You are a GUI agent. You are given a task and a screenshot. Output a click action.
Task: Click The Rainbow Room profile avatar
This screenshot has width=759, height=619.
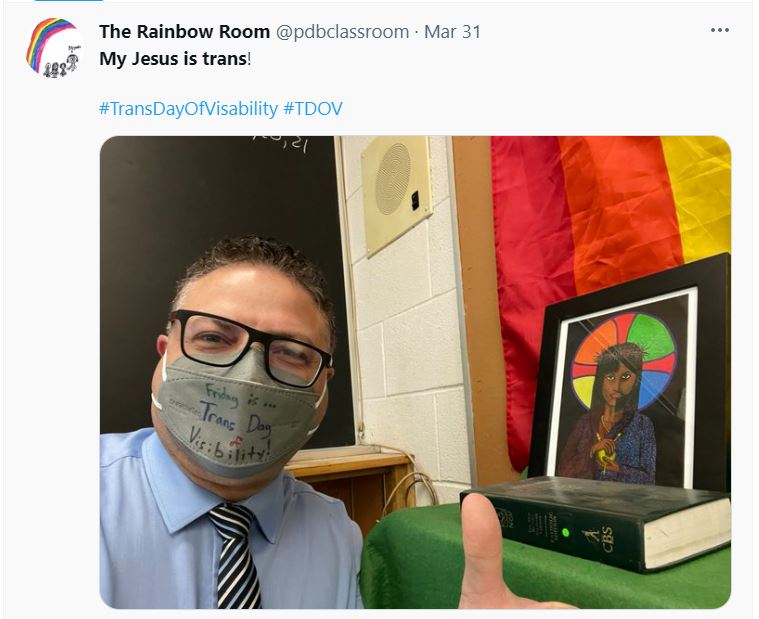click(x=55, y=47)
